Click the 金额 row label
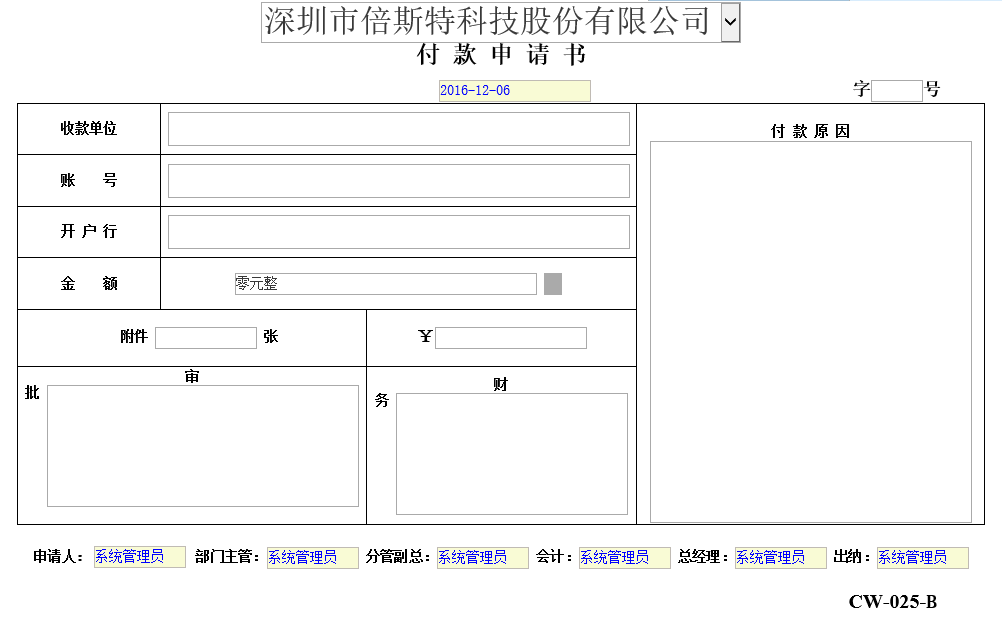Viewport: 1002px width, 619px height. coord(89,283)
